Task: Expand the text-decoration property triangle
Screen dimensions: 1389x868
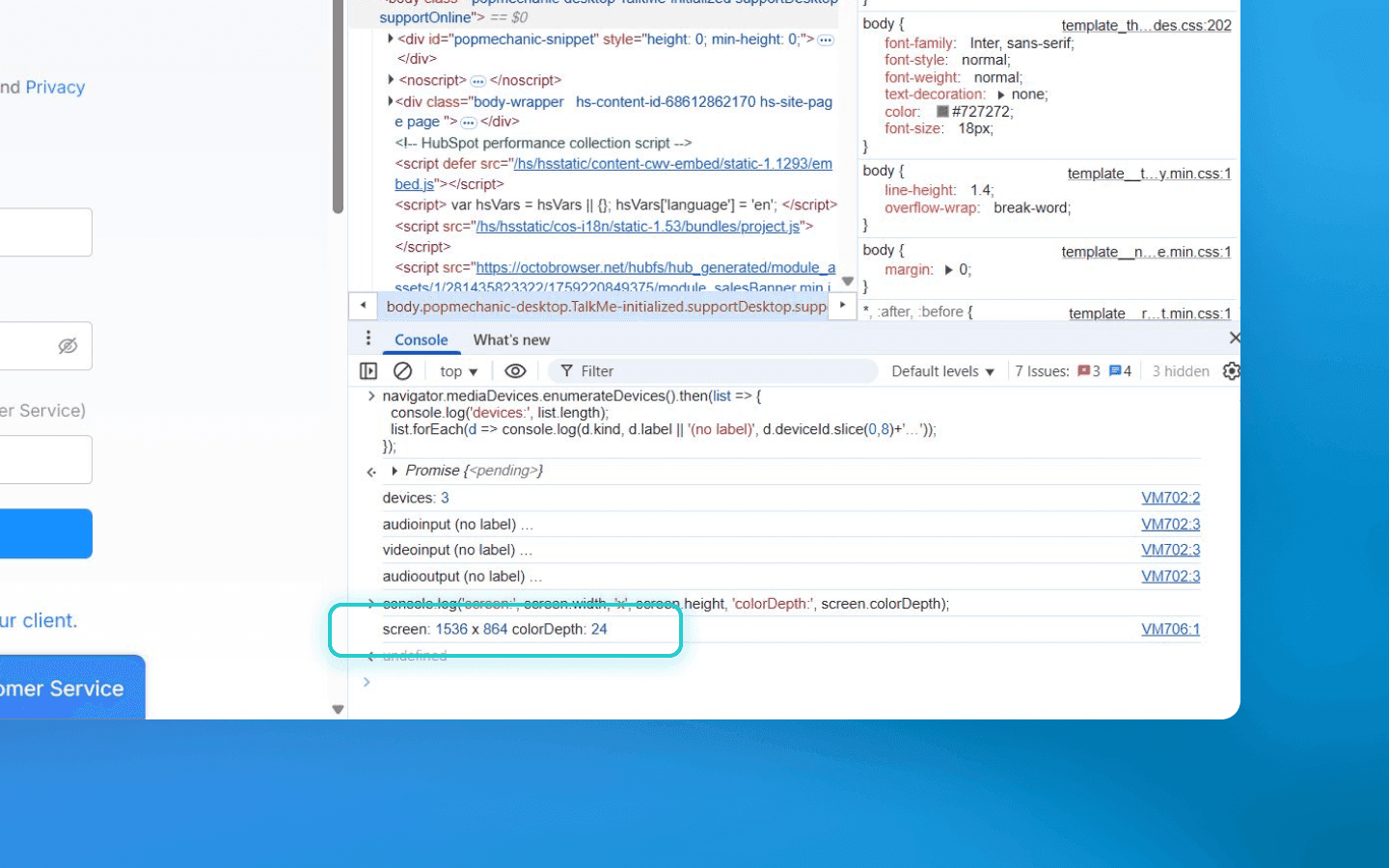Action: tap(1000, 95)
